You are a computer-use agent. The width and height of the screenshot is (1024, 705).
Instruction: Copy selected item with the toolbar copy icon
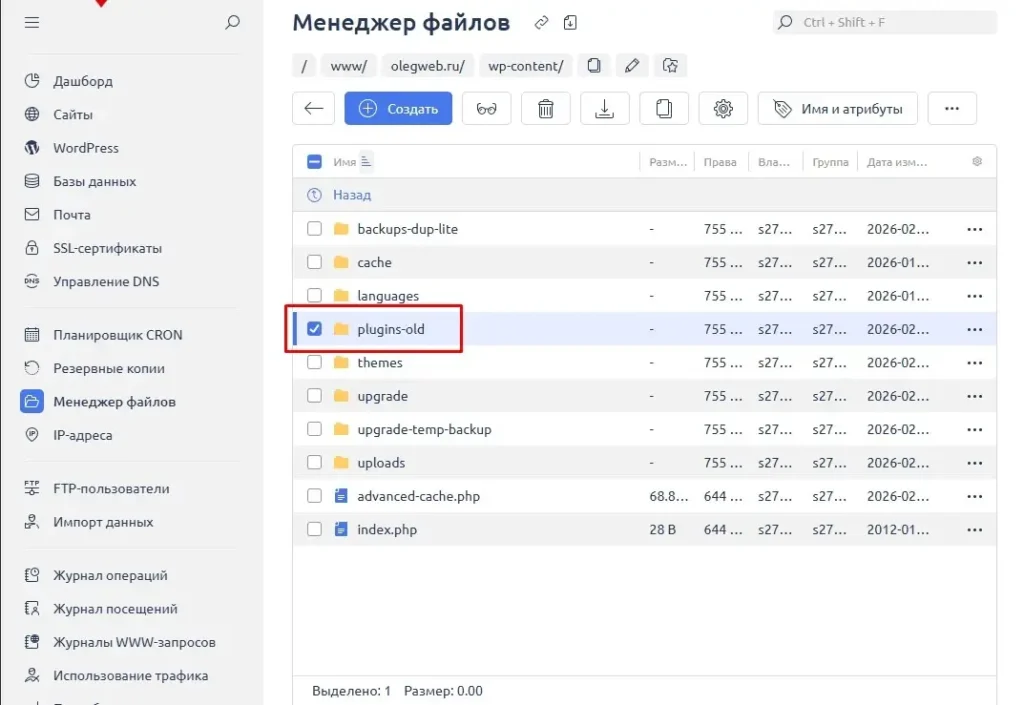coord(664,108)
